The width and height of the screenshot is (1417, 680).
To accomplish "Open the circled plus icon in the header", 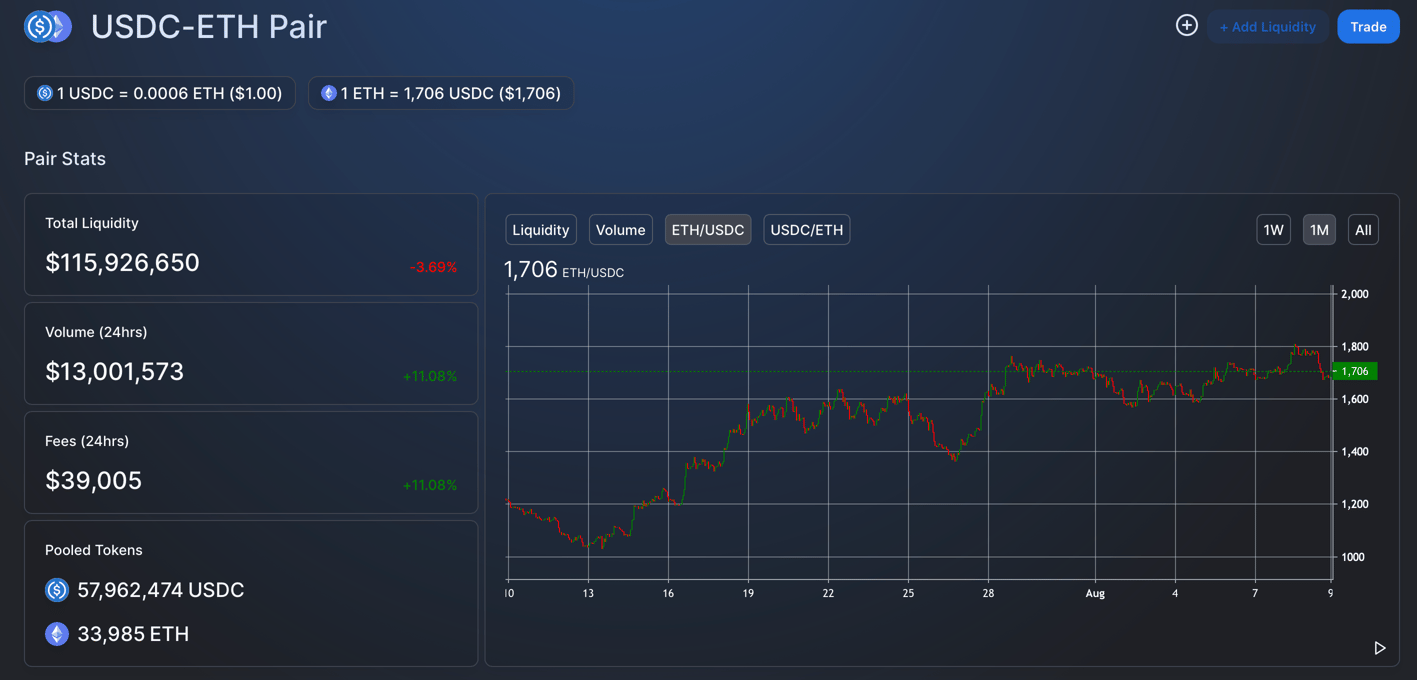I will (x=1186, y=26).
